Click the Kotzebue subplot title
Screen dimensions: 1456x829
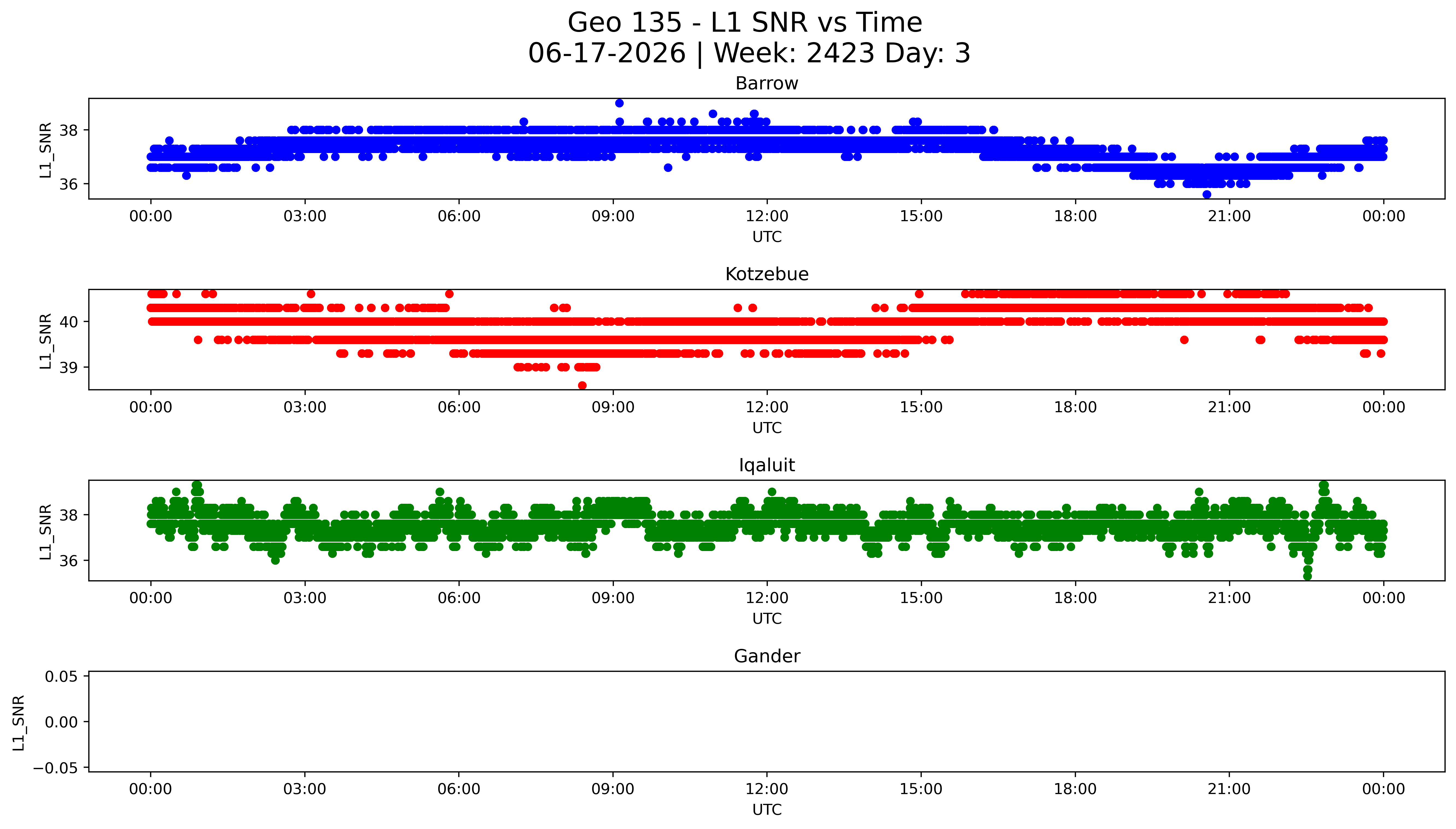766,274
